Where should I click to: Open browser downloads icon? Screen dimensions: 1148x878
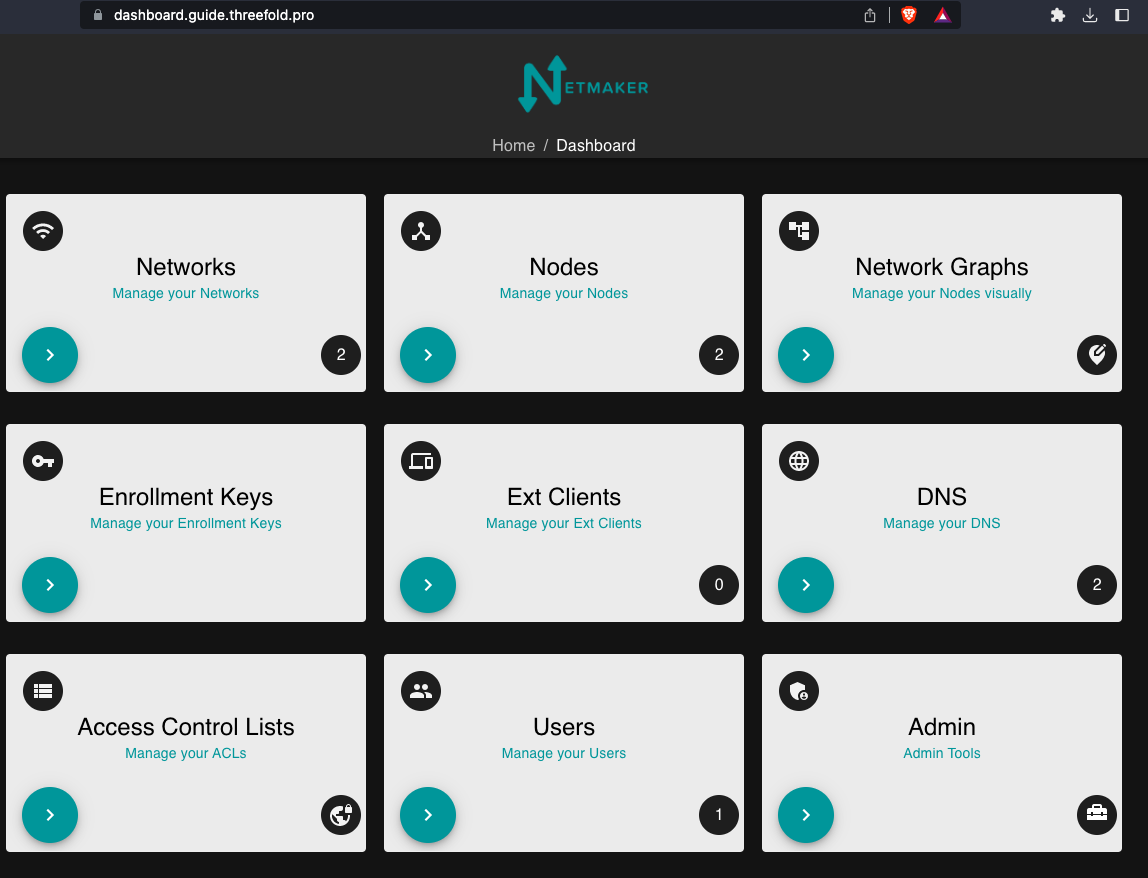pyautogui.click(x=1090, y=15)
